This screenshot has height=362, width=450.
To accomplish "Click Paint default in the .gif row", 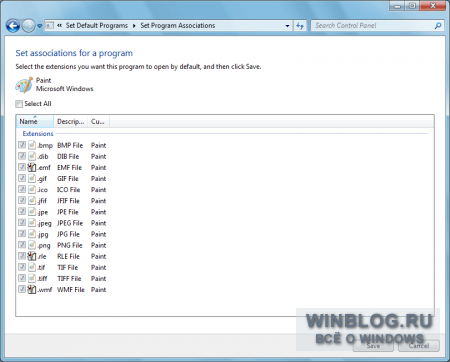I will click(98, 179).
